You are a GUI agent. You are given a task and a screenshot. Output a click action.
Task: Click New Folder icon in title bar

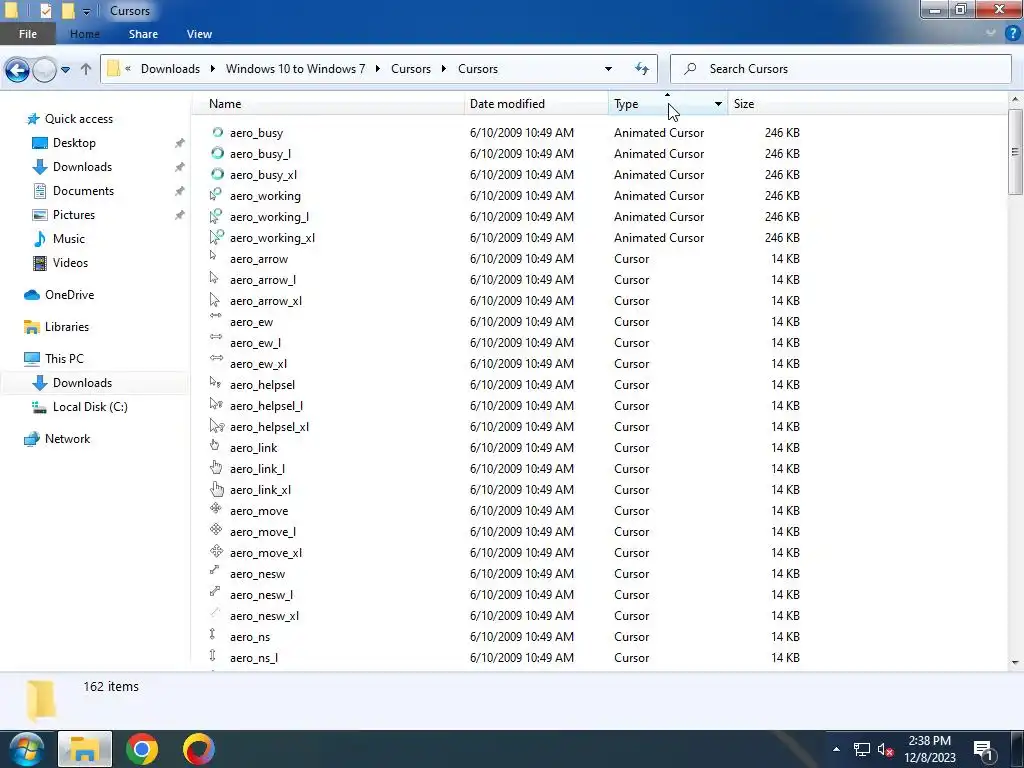pos(67,10)
